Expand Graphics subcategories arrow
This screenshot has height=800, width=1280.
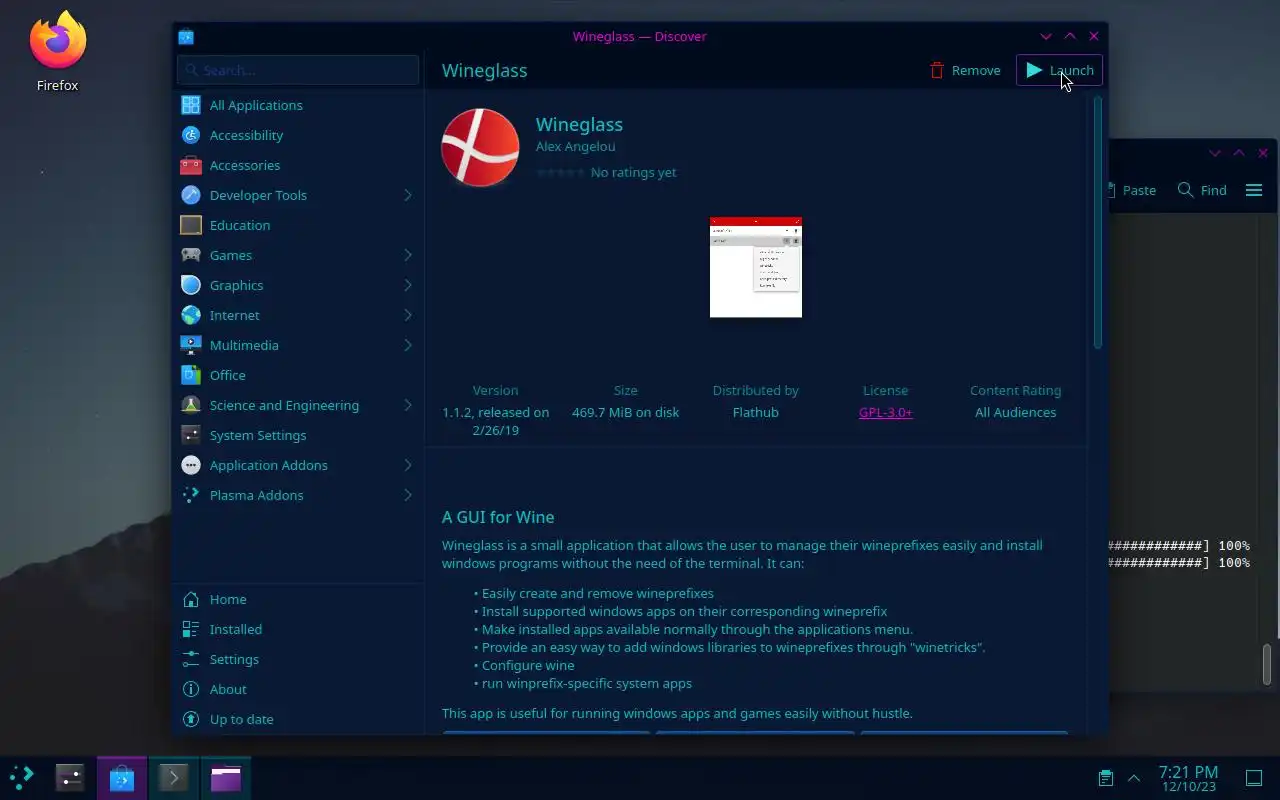pos(408,285)
